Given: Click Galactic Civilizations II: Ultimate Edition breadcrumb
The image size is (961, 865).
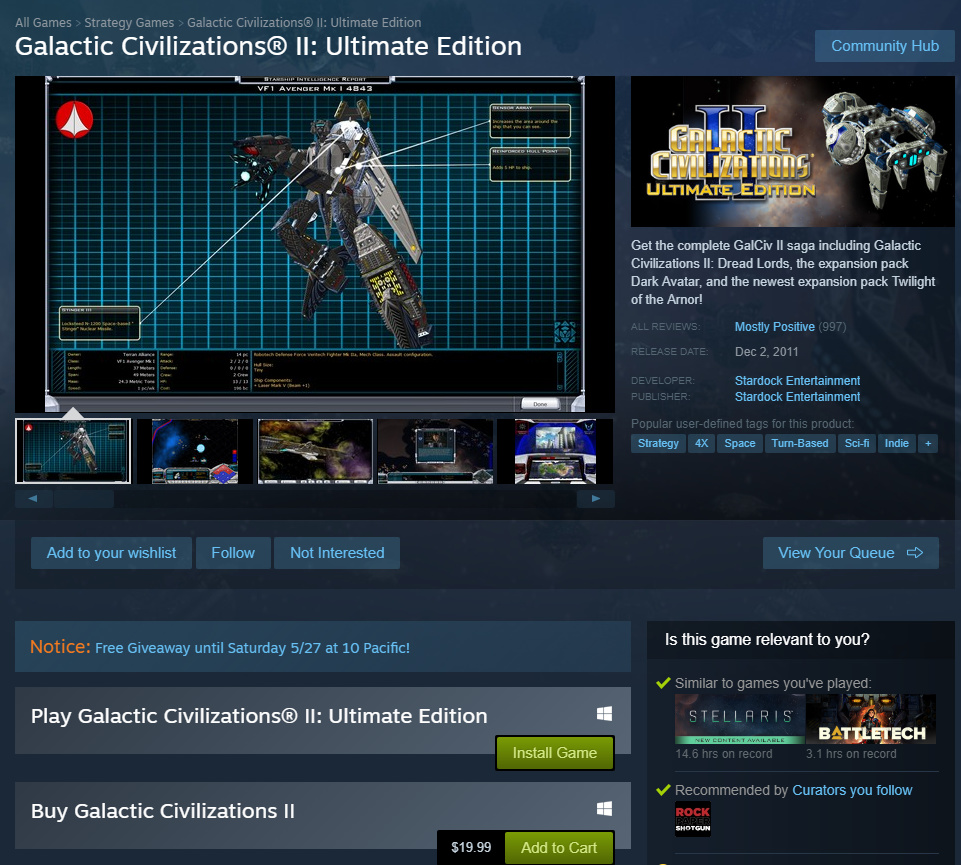Looking at the screenshot, I should (x=304, y=23).
